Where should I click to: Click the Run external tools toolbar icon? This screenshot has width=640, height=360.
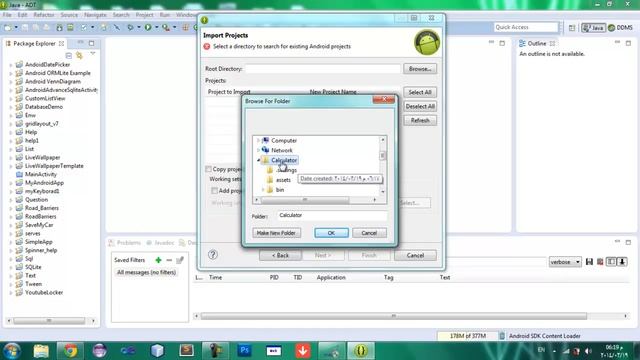pos(165,27)
